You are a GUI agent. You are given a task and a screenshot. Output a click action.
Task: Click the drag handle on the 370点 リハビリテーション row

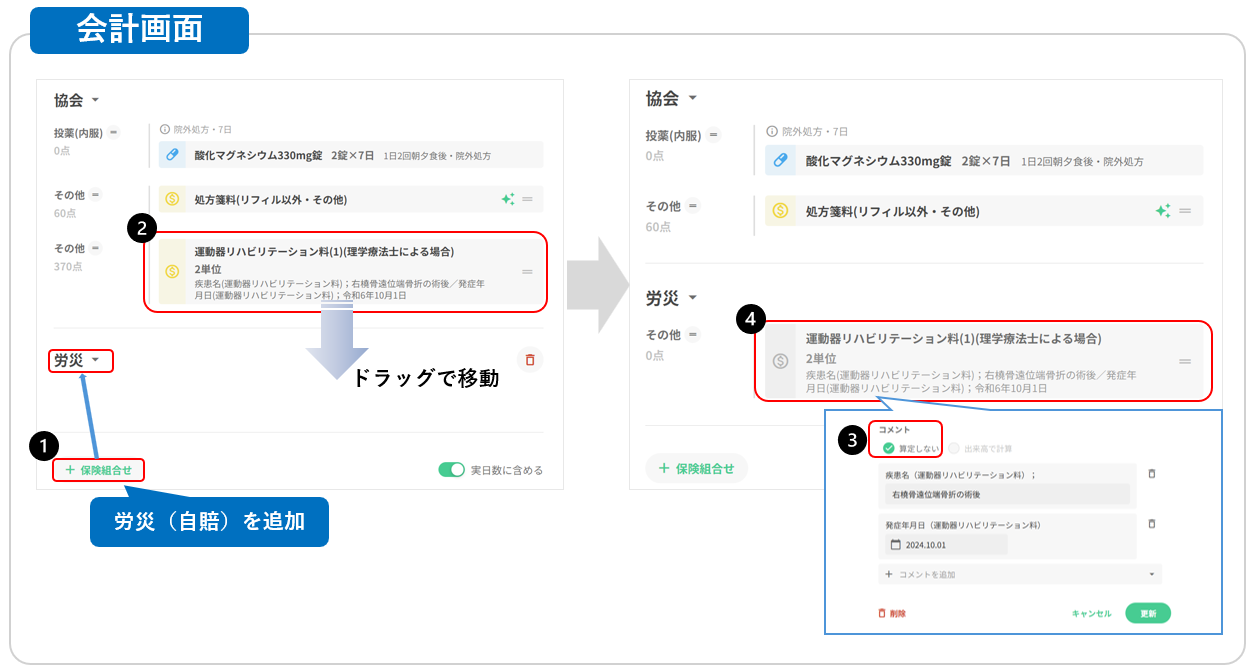click(x=527, y=271)
